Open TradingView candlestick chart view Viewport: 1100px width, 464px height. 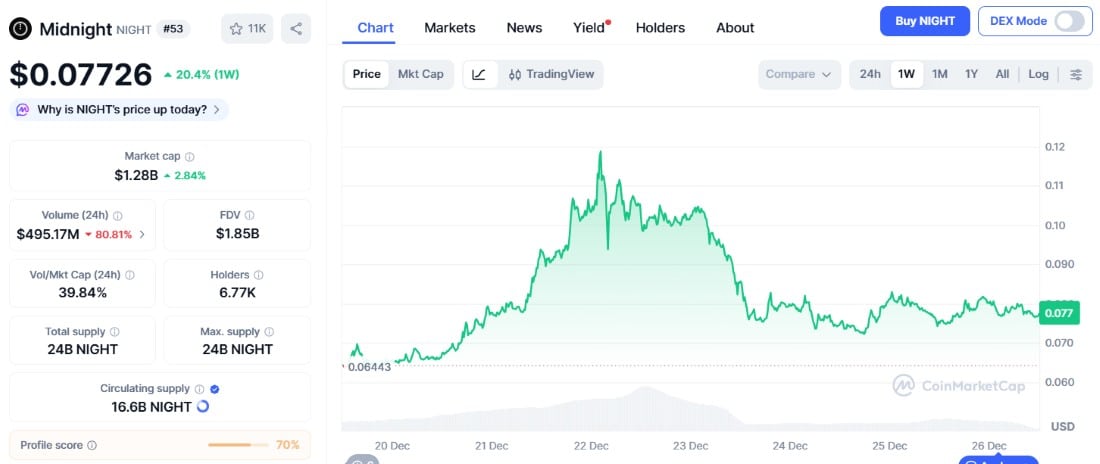click(x=550, y=74)
